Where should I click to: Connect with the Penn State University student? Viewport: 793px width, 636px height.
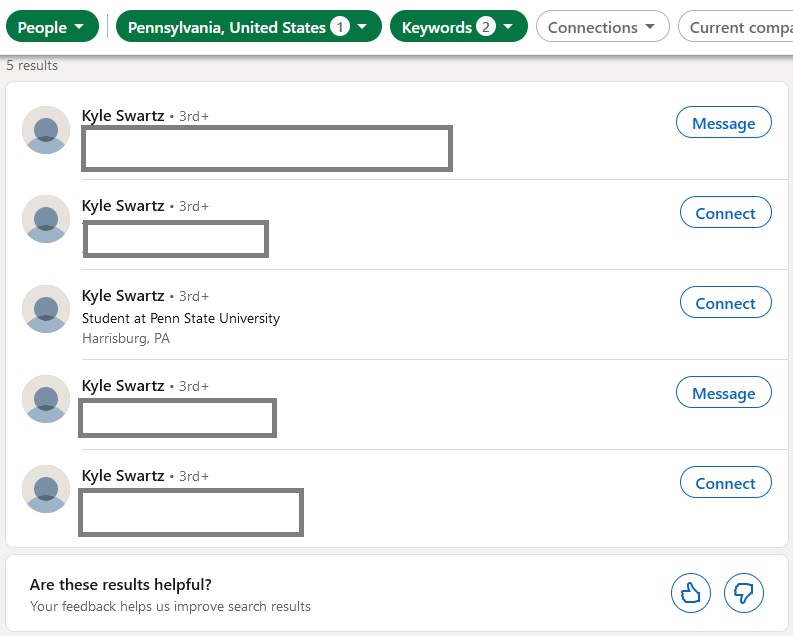pos(726,302)
